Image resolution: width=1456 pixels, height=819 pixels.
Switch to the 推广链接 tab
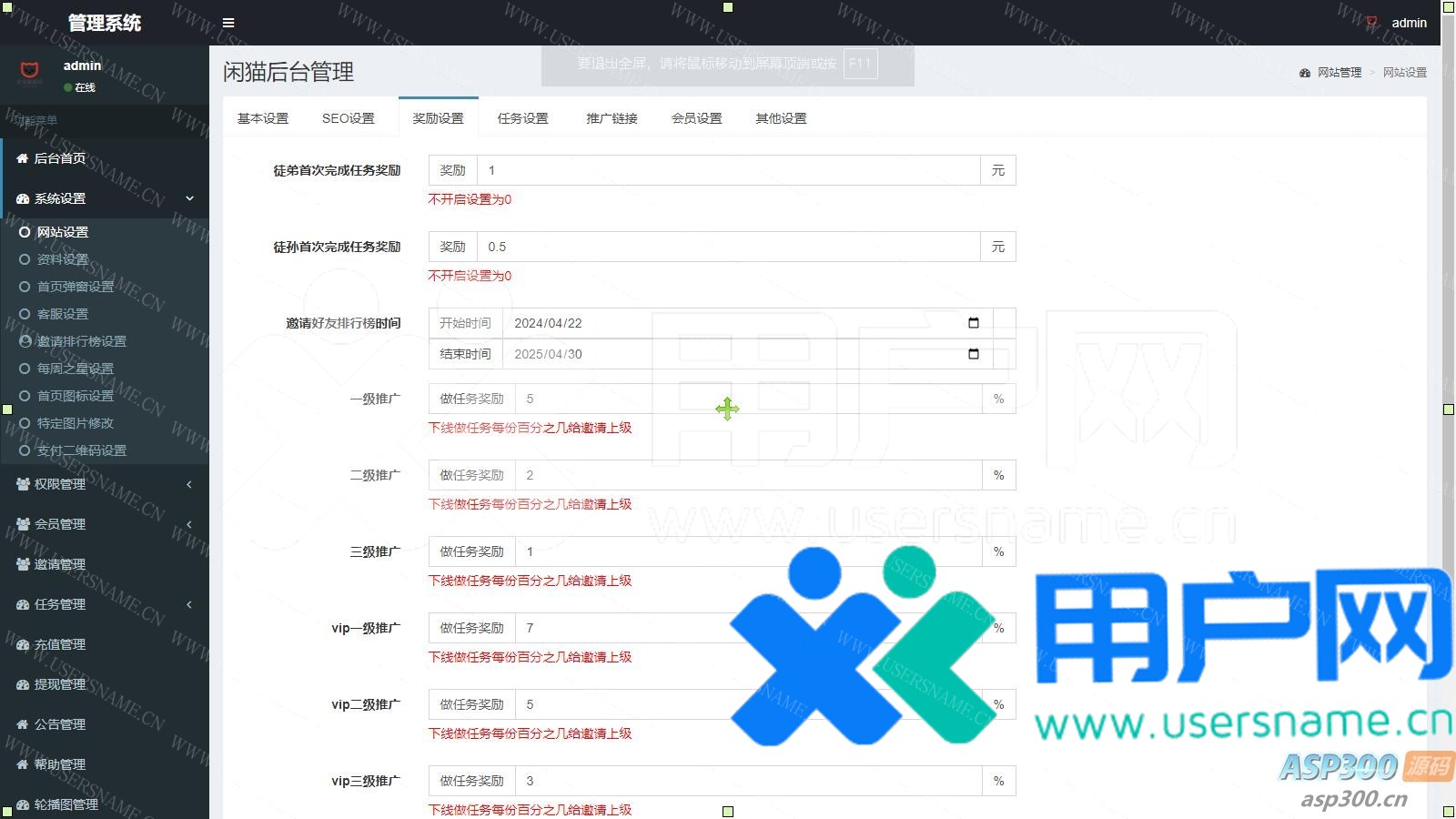point(612,118)
